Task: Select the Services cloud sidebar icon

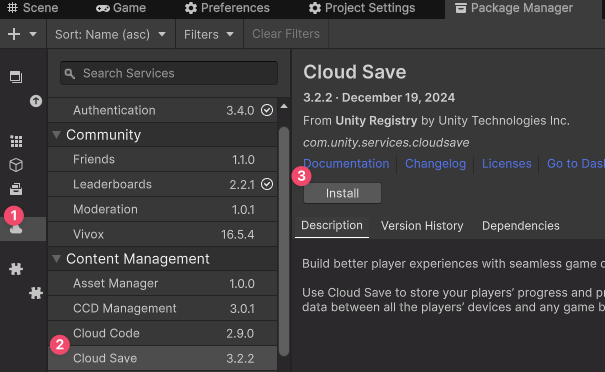Action: click(16, 229)
